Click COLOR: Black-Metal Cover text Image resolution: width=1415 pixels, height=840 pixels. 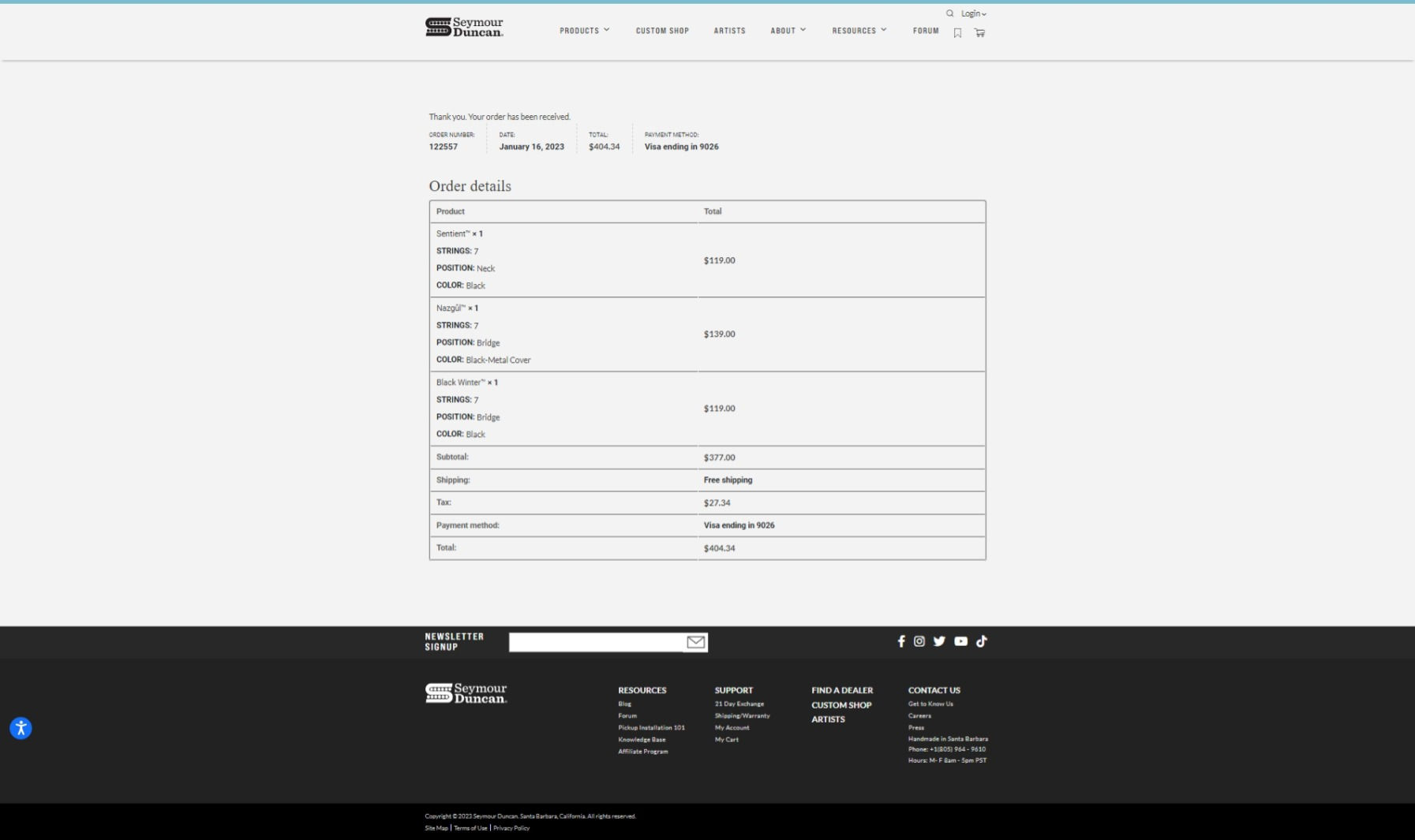click(x=483, y=360)
